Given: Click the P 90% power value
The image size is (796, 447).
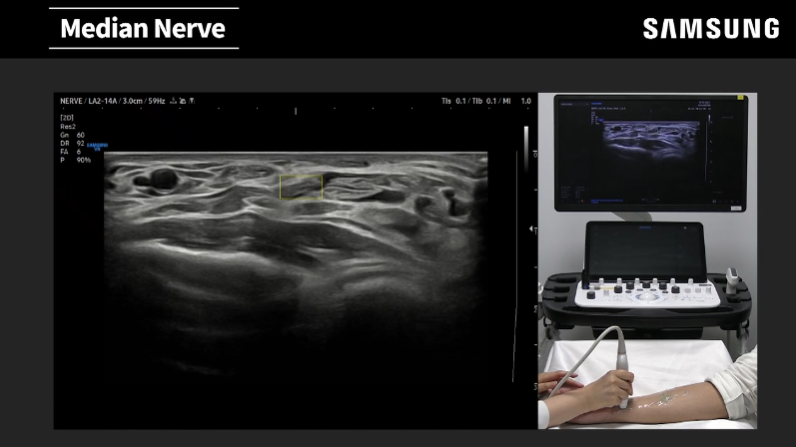Looking at the screenshot, I should [x=75, y=160].
